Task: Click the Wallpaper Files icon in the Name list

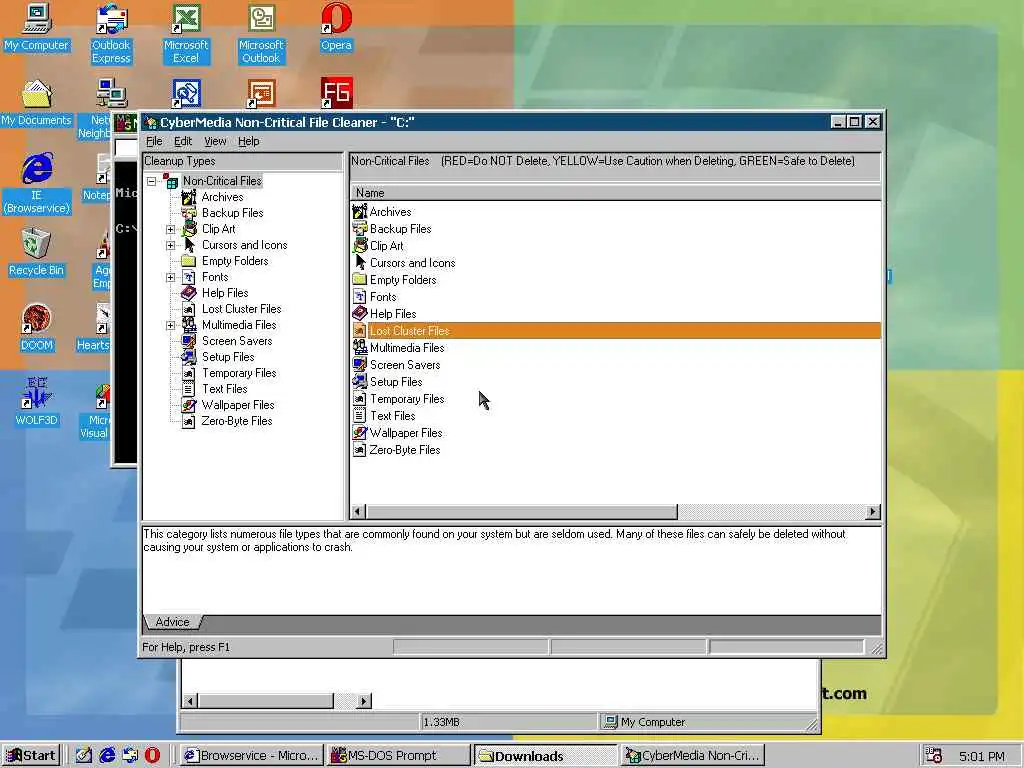Action: coord(360,432)
